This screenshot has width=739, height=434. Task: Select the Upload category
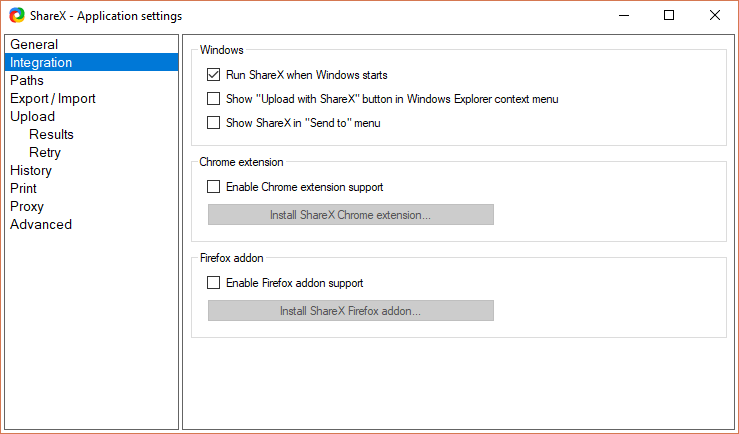(x=91, y=116)
